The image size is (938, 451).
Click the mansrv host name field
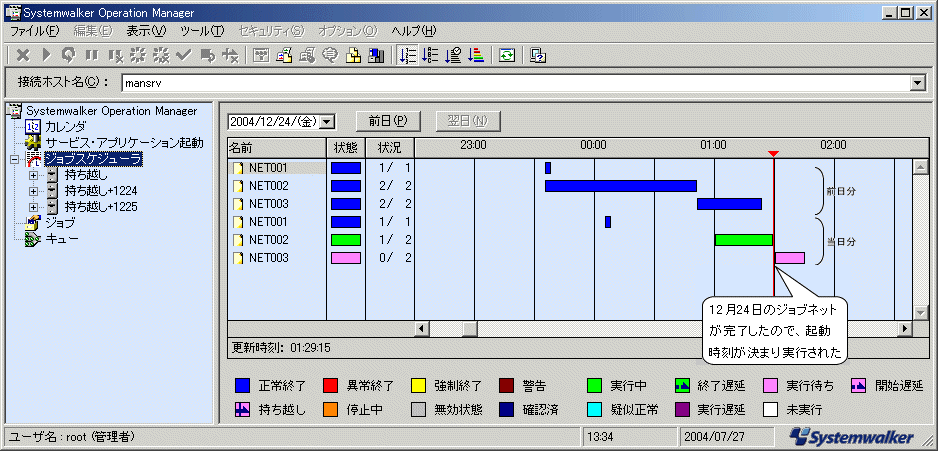(515, 84)
